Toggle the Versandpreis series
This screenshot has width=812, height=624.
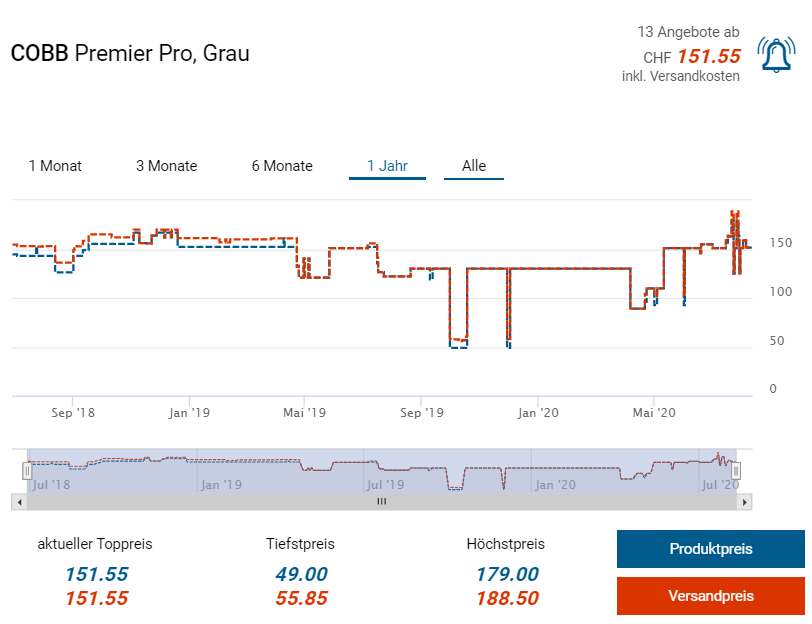point(710,596)
